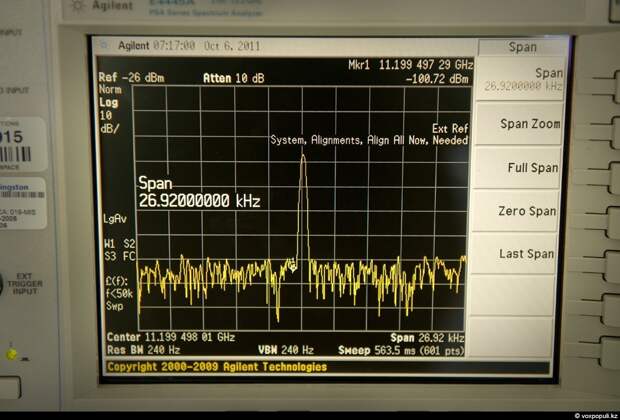Image resolution: width=620 pixels, height=420 pixels.
Task: Click the Atten 10 dB label
Action: (233, 78)
